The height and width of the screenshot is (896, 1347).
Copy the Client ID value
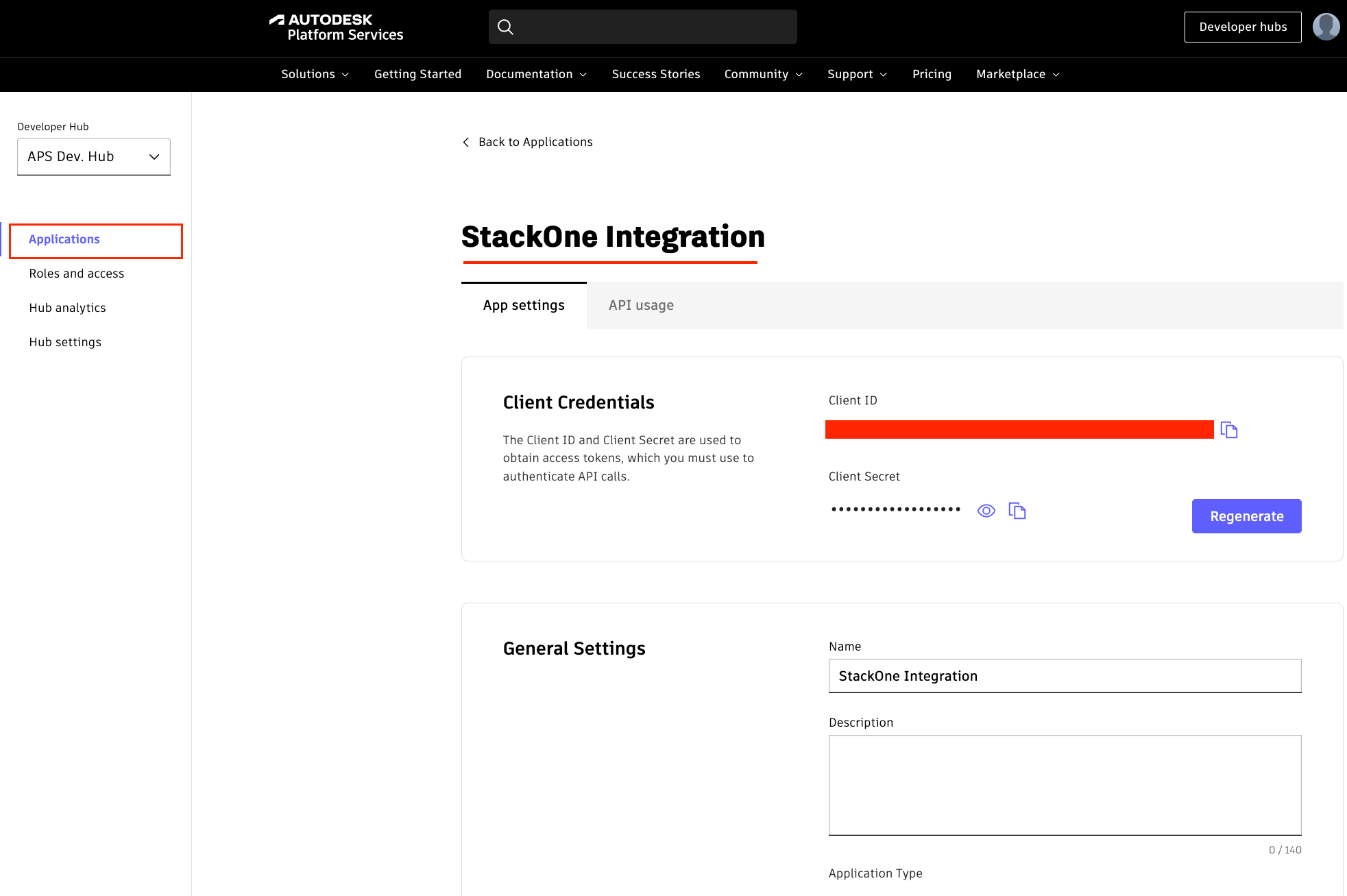pos(1229,430)
